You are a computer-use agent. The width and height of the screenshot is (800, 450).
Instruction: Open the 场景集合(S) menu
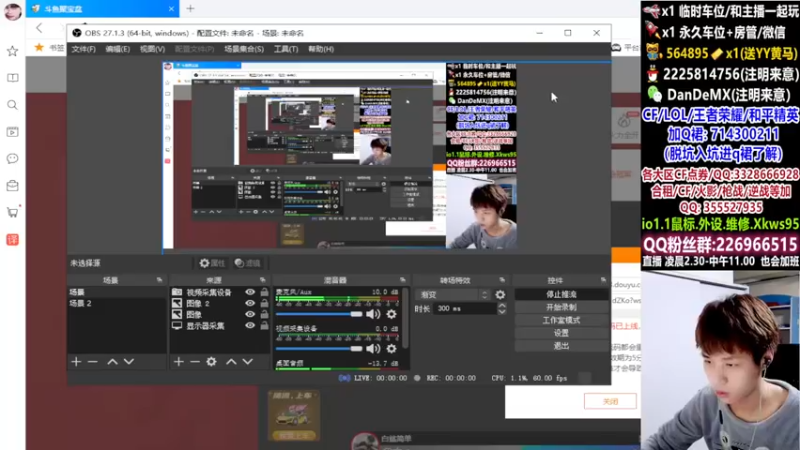[244, 49]
